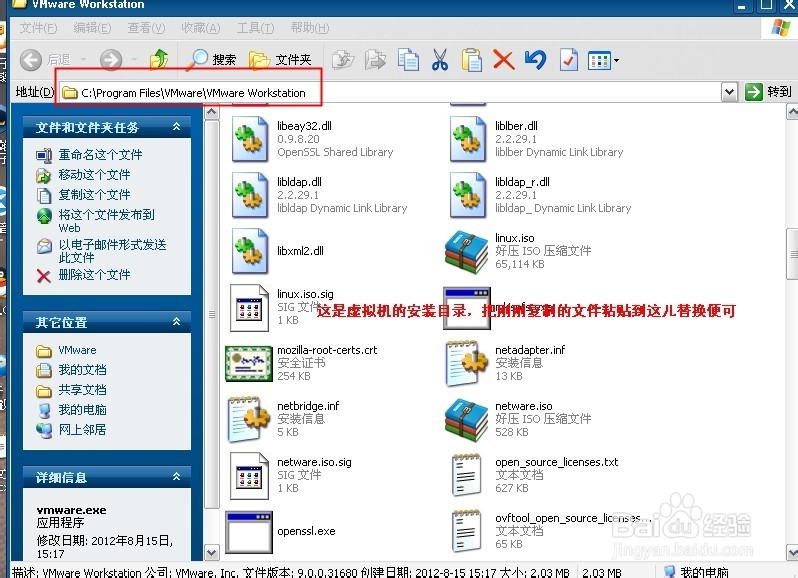Screen dimensions: 798x578
Task: Collapse the 文件和文件夹任务 panel
Action: (x=176, y=127)
